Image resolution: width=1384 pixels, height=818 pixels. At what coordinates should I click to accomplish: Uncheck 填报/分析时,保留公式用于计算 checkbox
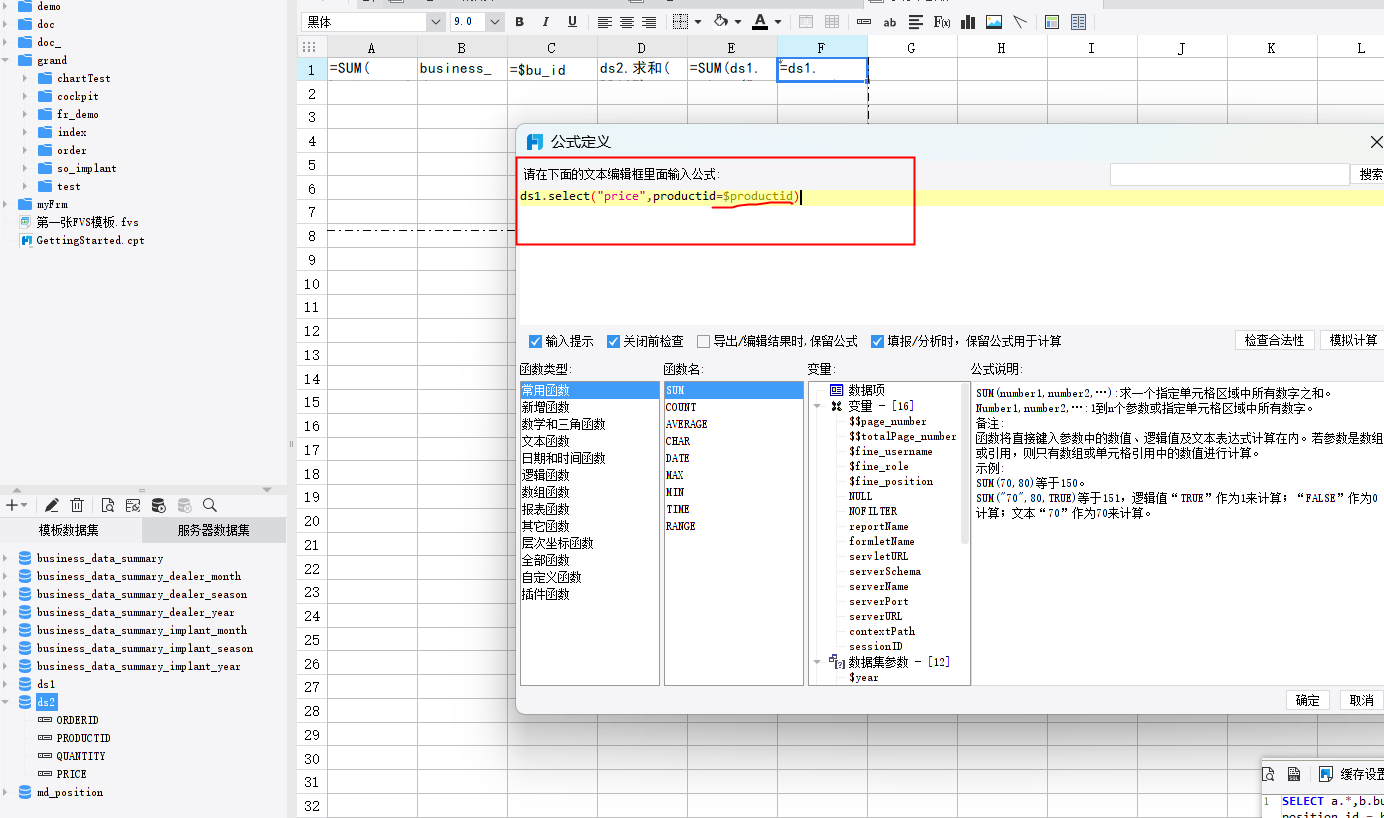(x=878, y=341)
